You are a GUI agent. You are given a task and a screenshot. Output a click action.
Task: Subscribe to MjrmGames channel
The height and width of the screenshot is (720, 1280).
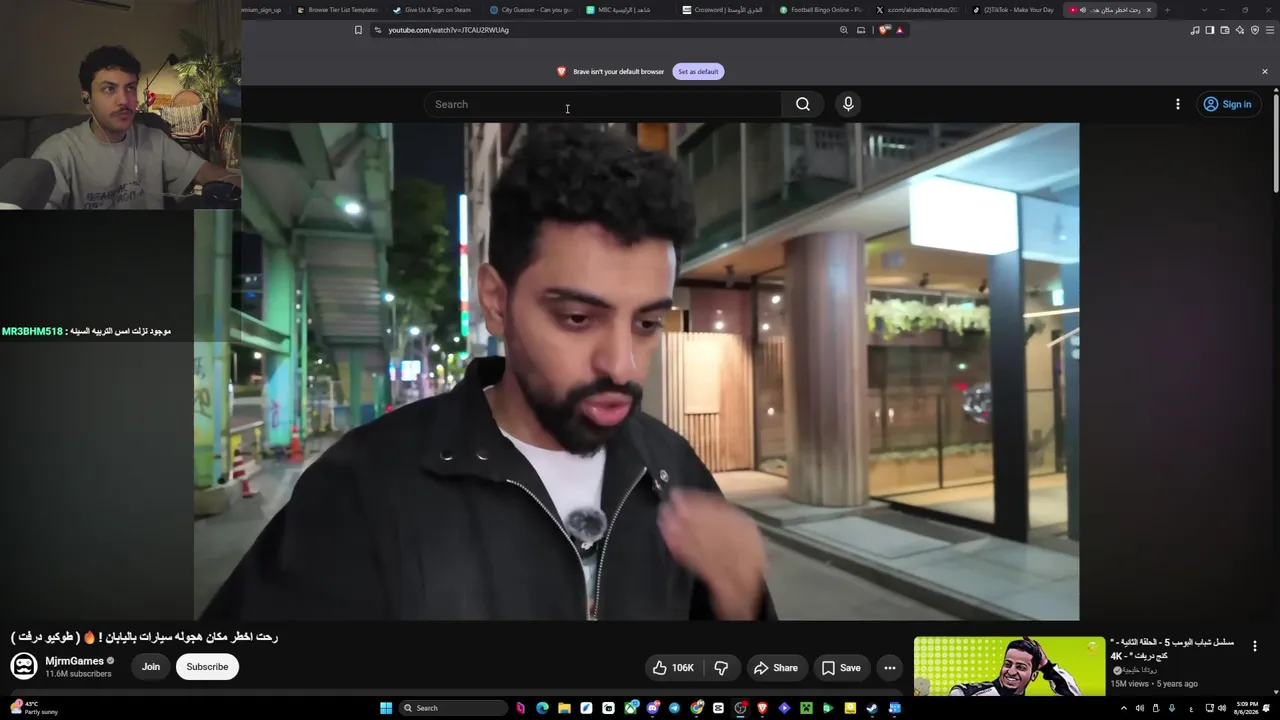tap(207, 667)
